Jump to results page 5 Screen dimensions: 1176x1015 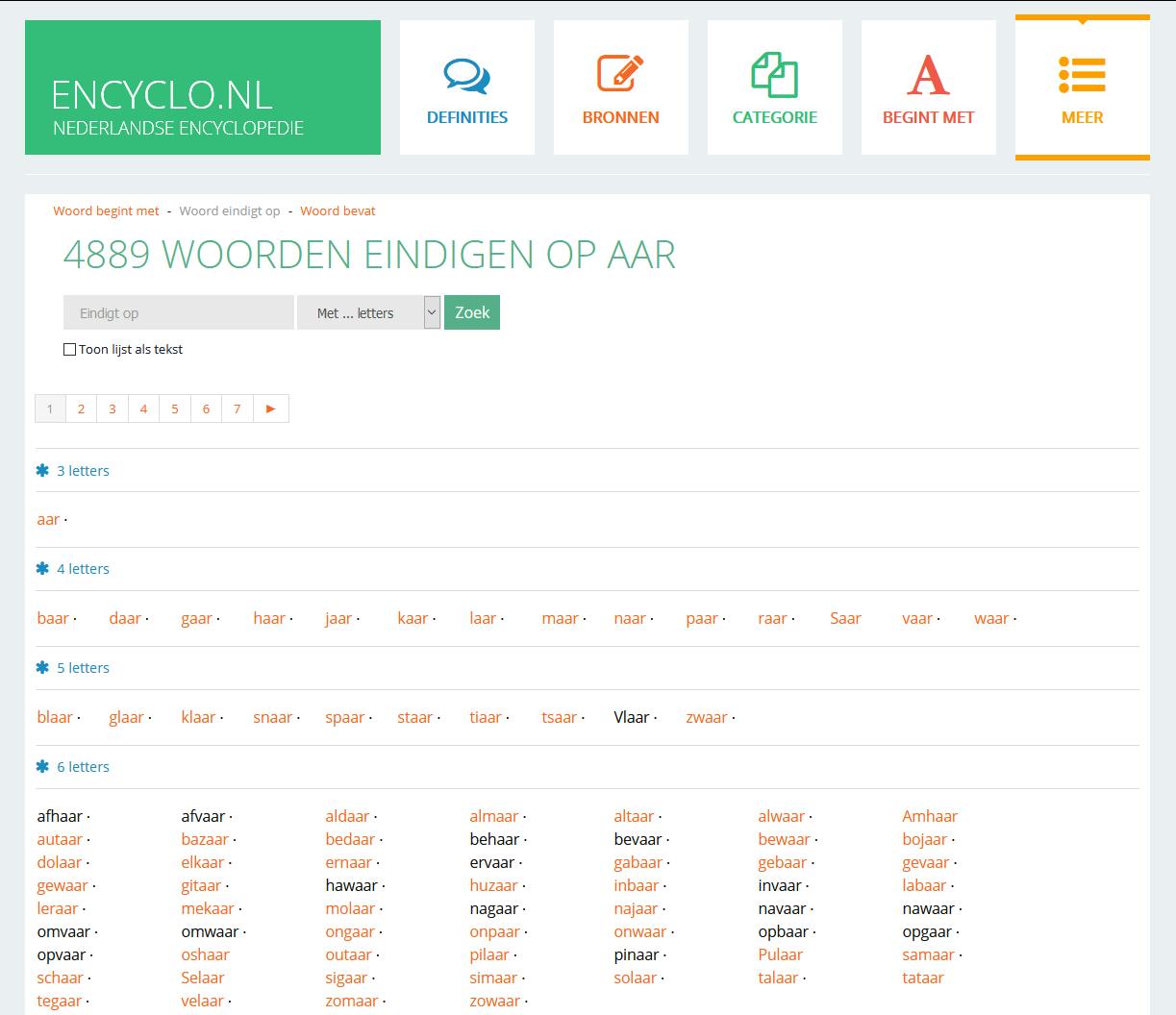(x=174, y=408)
